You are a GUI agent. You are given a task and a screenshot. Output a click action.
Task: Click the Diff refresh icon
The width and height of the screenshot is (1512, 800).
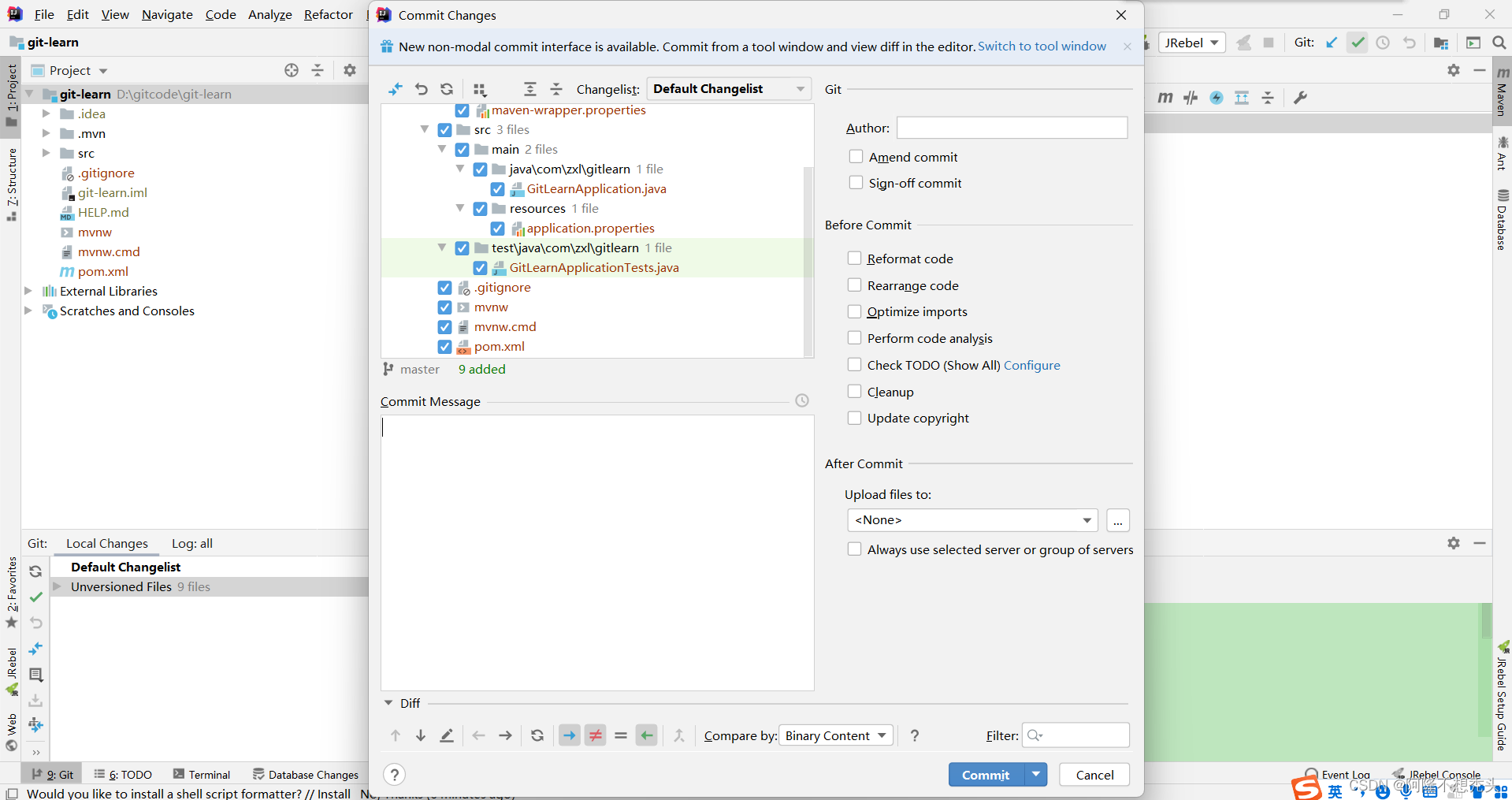point(537,735)
